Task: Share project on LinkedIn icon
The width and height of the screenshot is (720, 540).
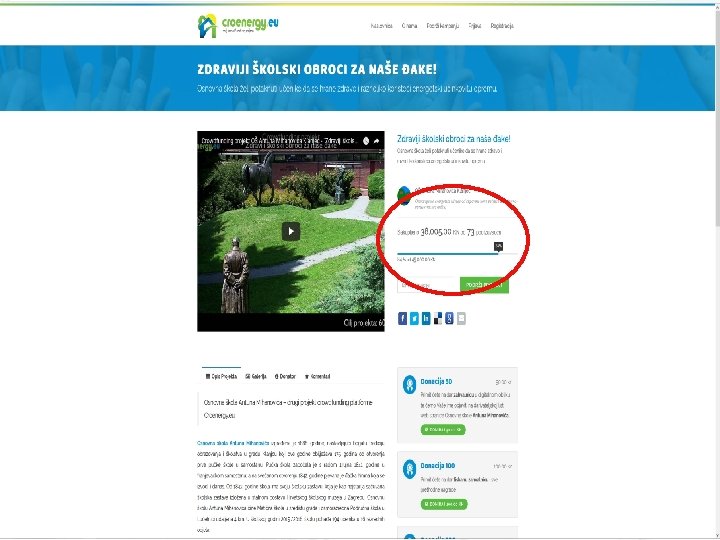Action: pyautogui.click(x=426, y=318)
